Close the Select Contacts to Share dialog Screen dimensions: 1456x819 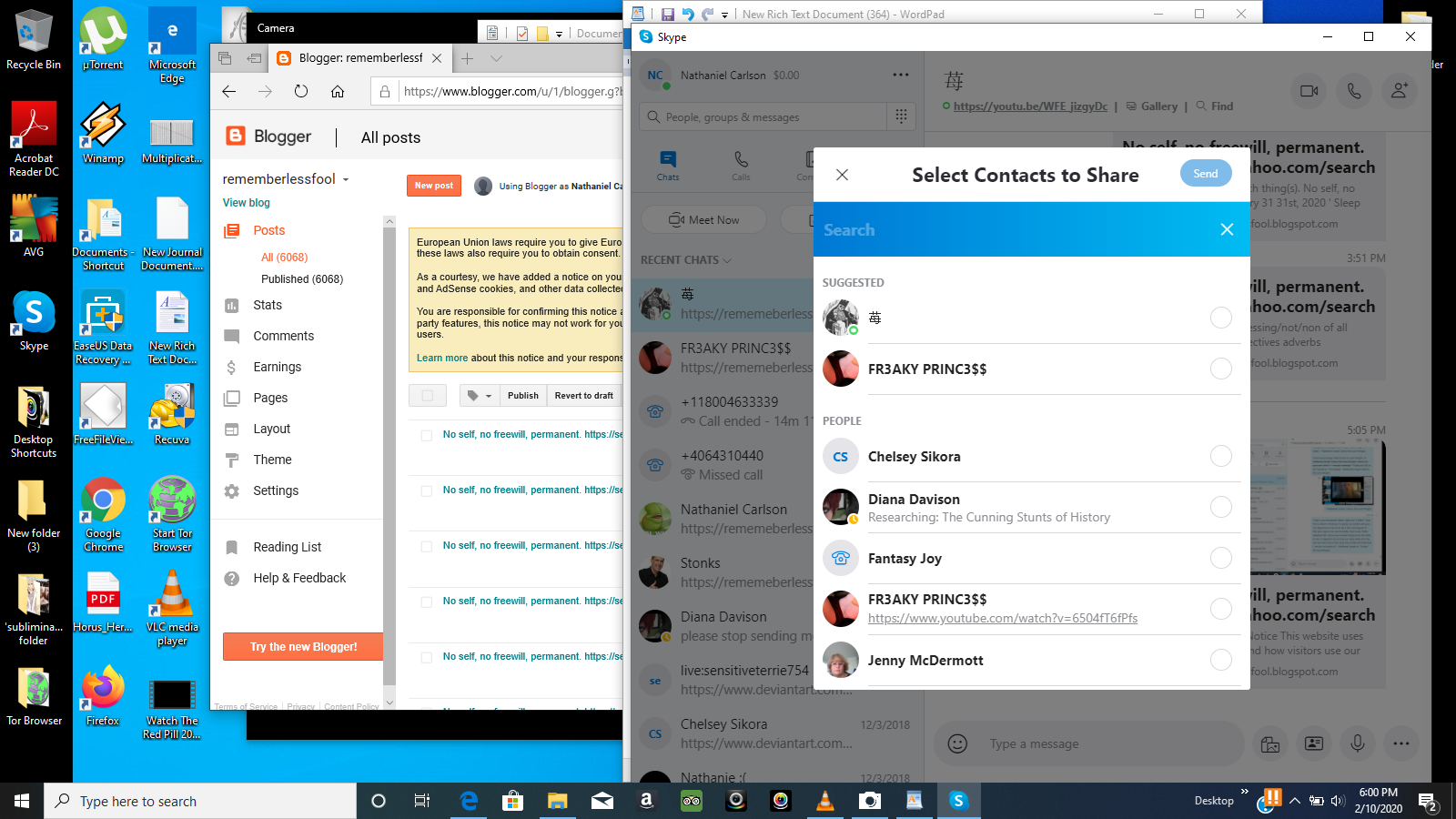842,175
